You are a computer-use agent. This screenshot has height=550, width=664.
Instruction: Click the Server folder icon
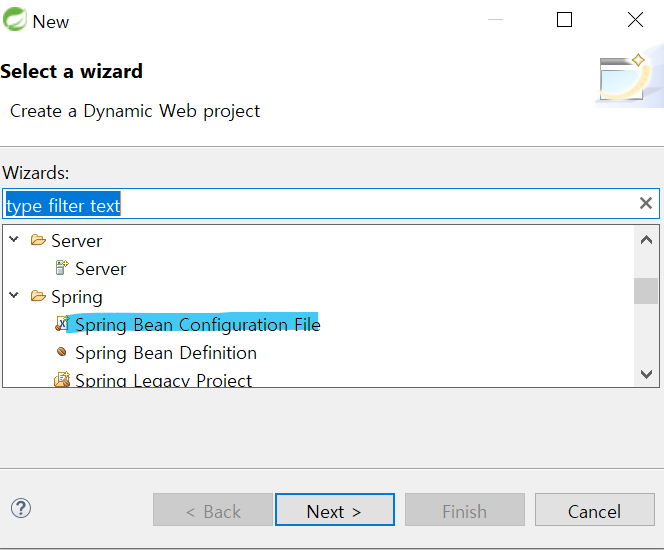point(38,240)
